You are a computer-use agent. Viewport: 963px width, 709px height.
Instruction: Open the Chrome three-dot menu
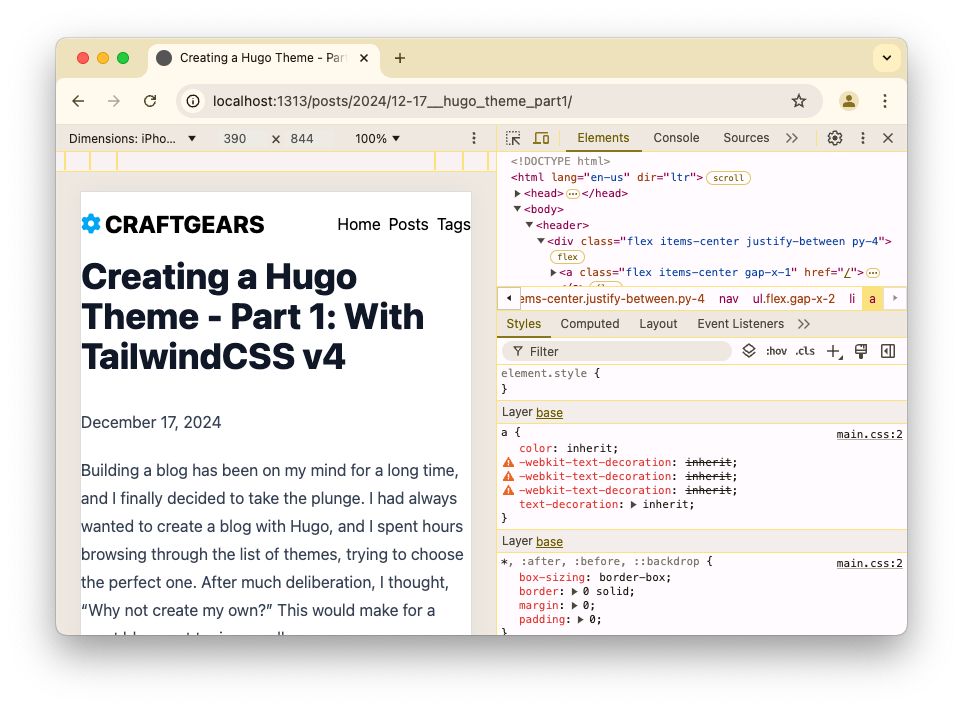coord(884,101)
